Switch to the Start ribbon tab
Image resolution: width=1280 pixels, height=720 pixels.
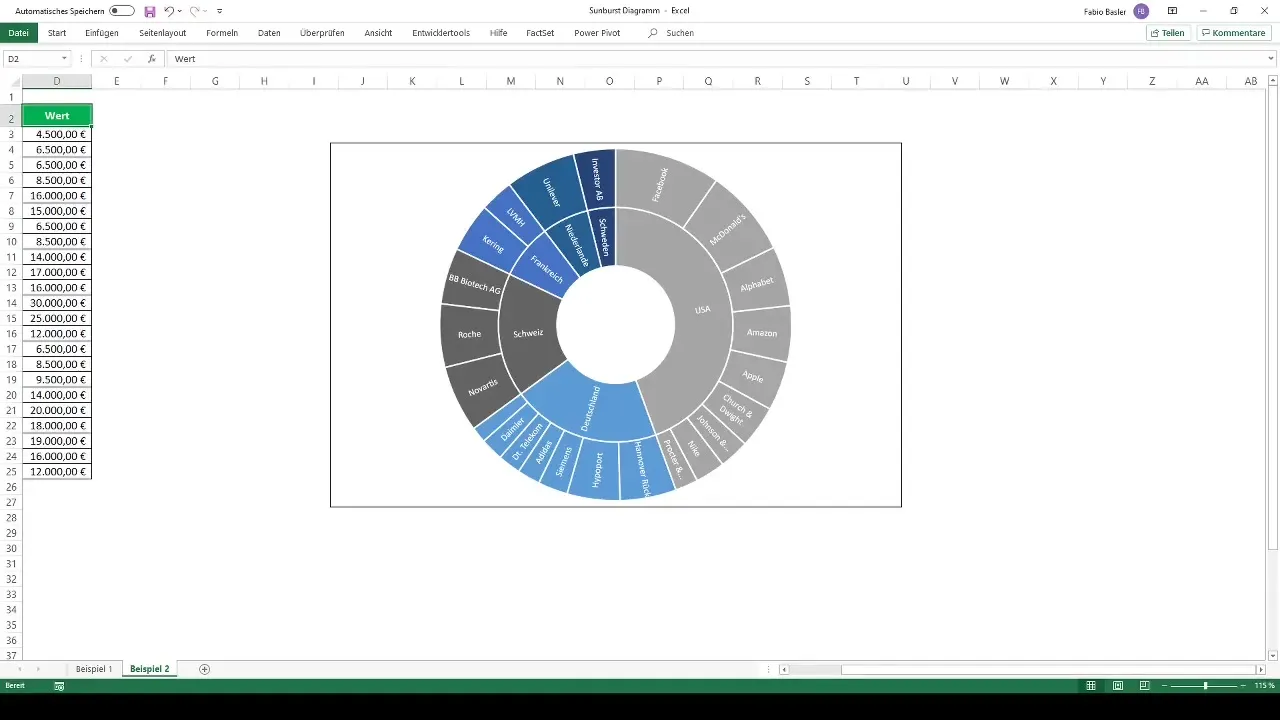pyautogui.click(x=57, y=33)
